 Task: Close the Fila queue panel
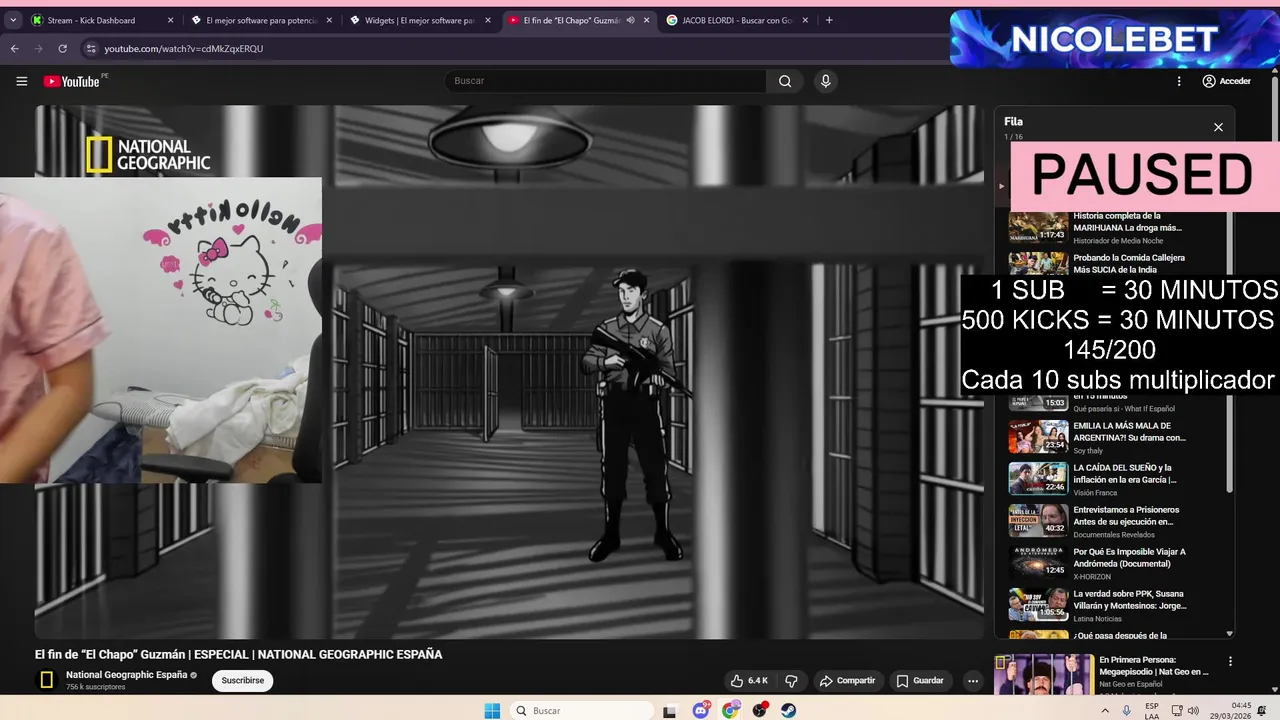pyautogui.click(x=1218, y=127)
